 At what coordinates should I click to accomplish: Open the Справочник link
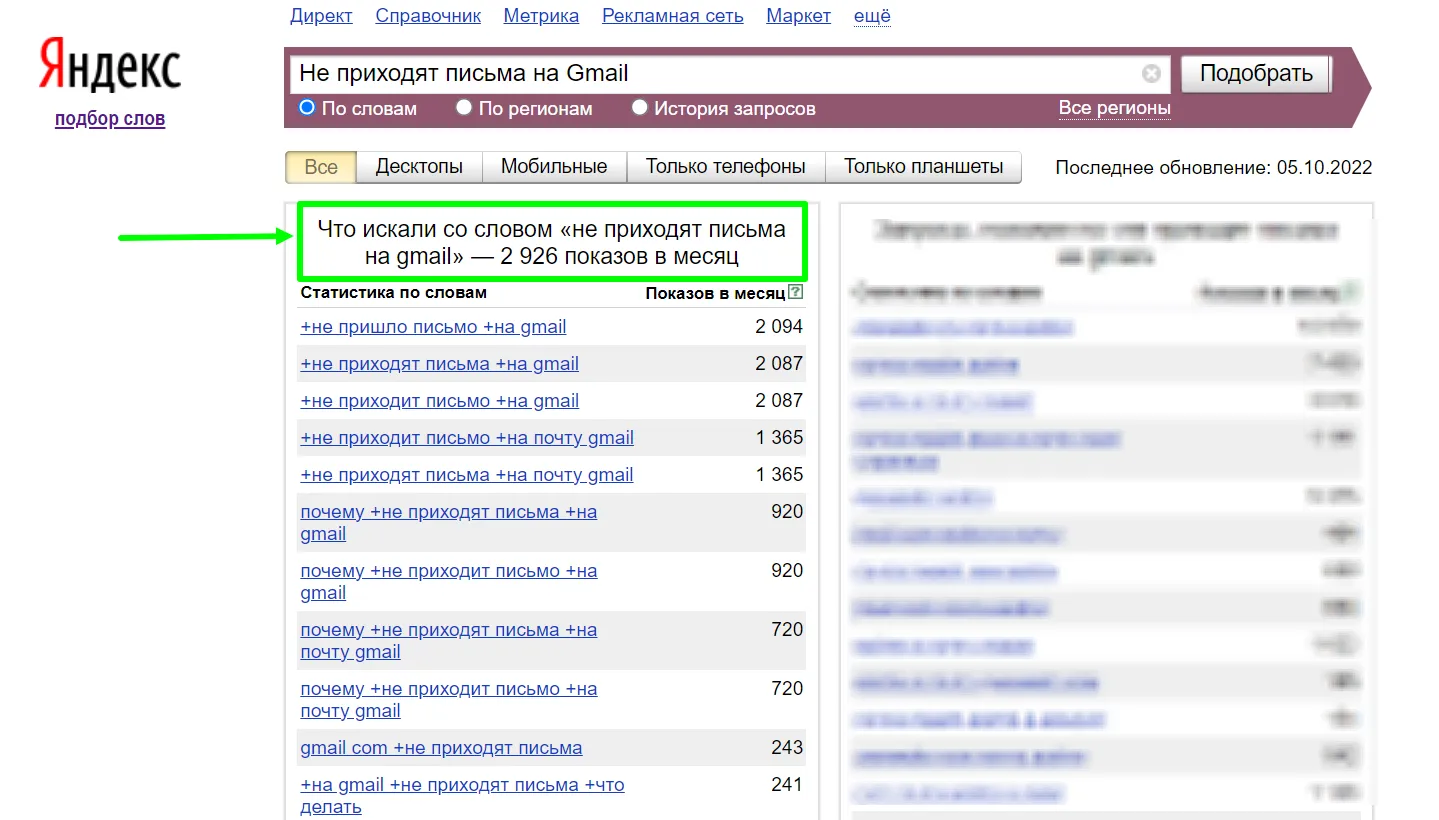coord(428,16)
